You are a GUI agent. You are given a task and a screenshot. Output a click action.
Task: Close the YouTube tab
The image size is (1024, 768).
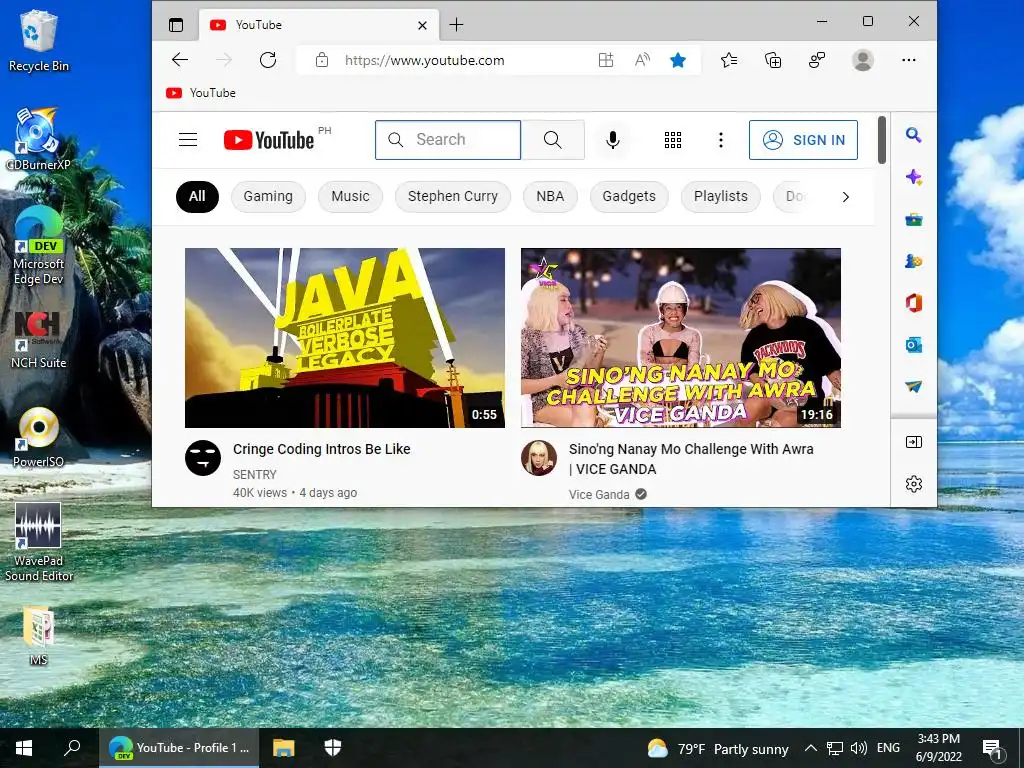(423, 25)
